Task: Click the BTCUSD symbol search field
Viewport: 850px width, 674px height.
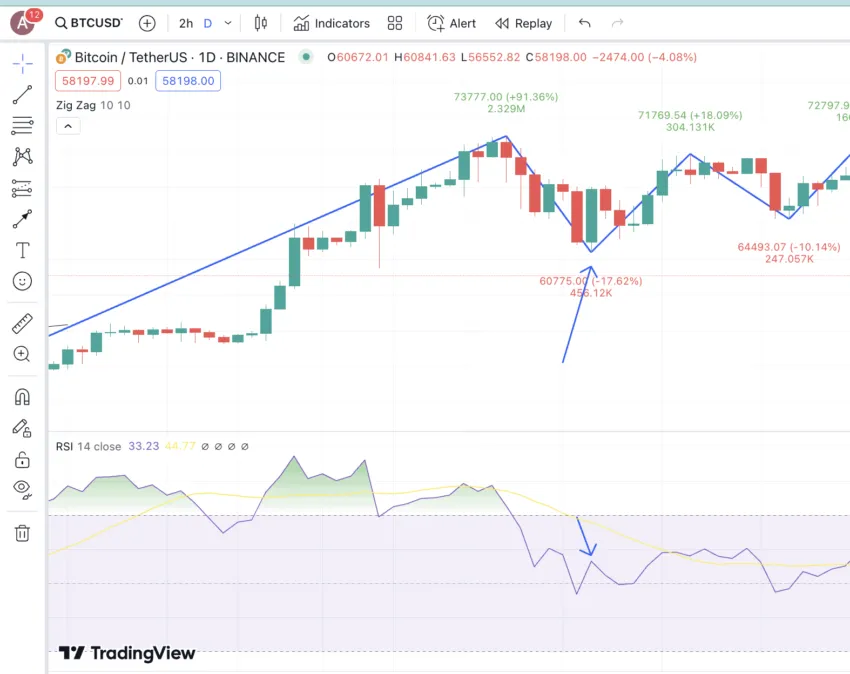Action: tap(89, 23)
